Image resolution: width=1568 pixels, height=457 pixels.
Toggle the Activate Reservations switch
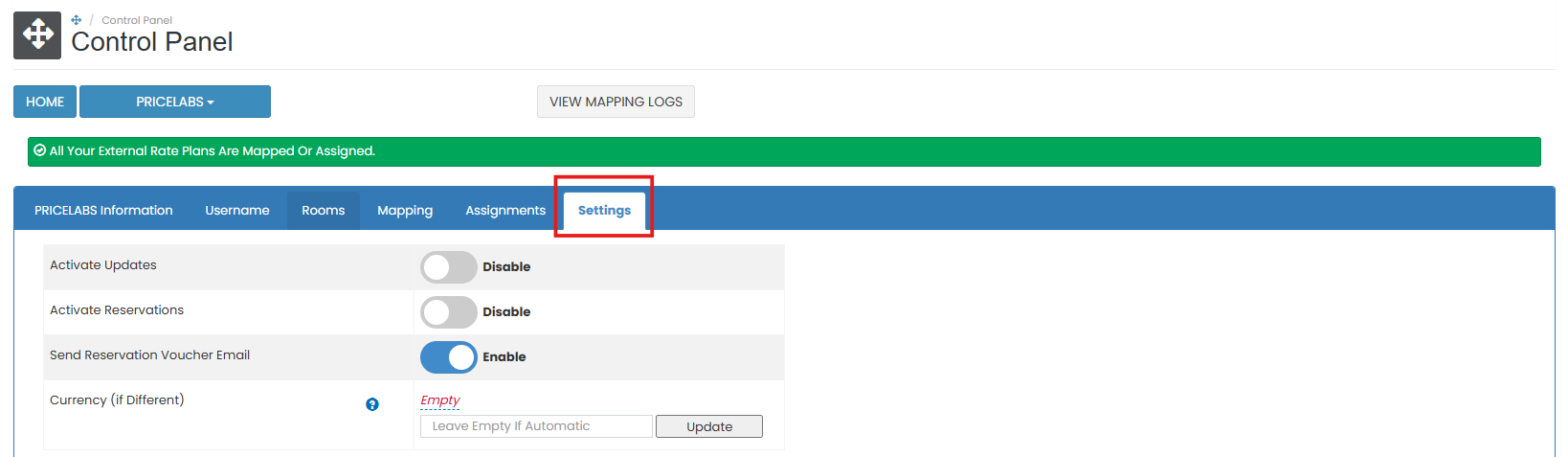tap(449, 312)
